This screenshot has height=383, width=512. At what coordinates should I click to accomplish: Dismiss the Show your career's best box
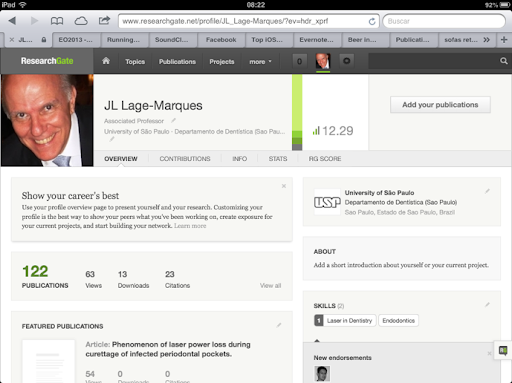284,186
